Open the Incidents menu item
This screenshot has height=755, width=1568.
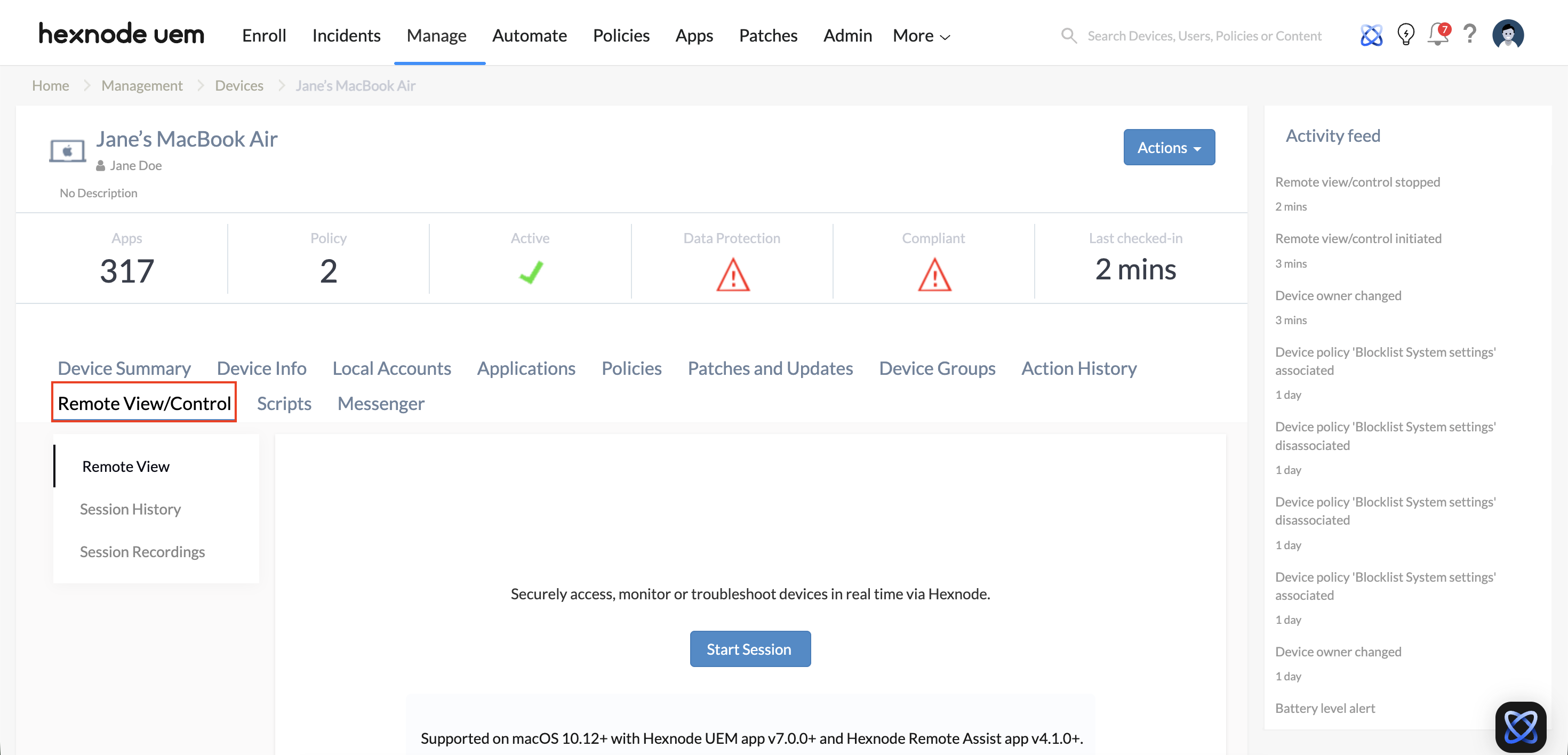346,35
